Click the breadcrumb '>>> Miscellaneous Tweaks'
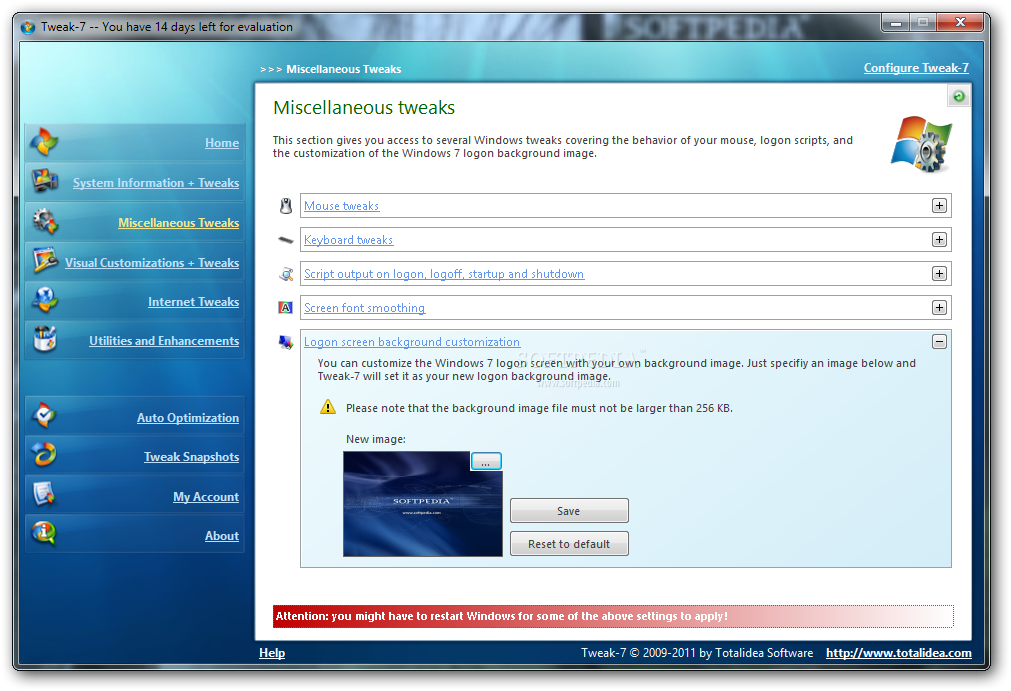Viewport: 1011px width, 691px height. click(x=331, y=69)
